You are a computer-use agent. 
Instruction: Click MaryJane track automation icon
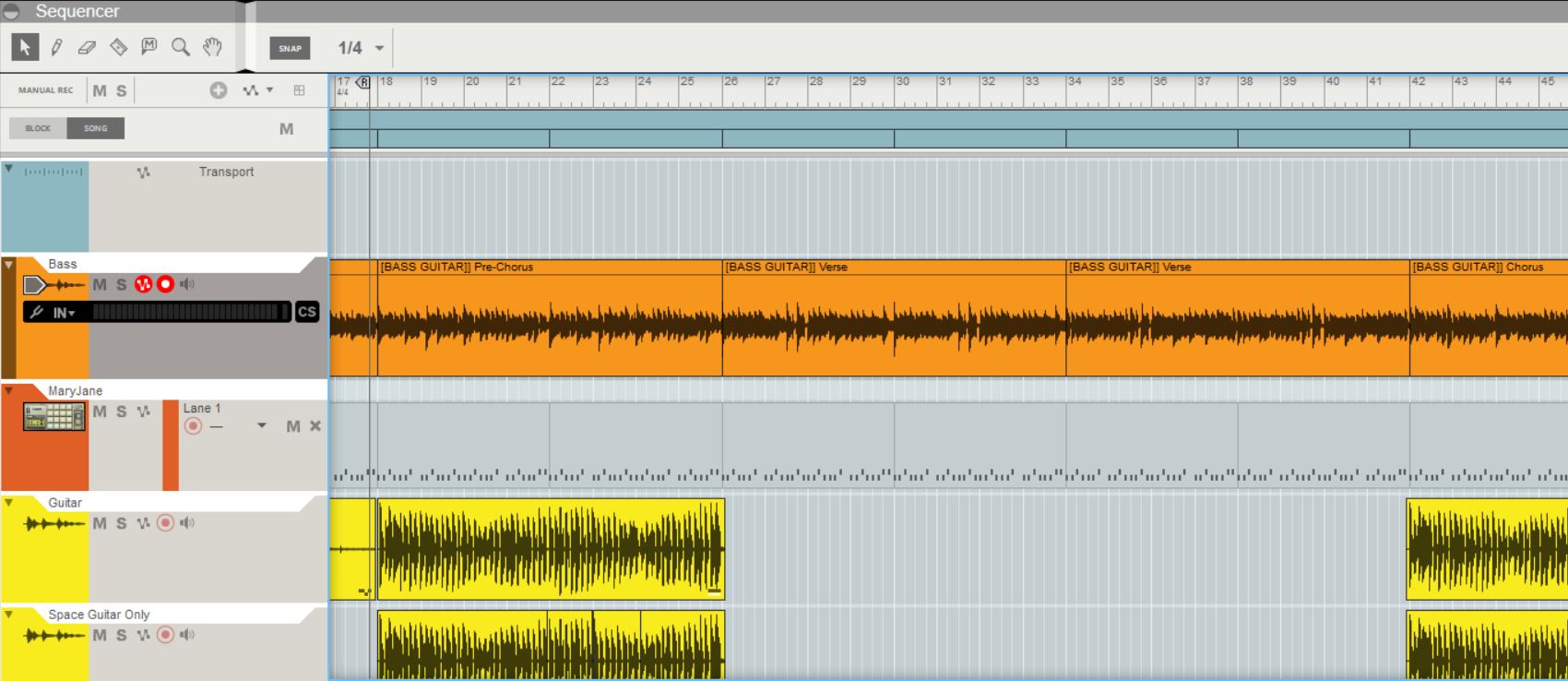143,412
